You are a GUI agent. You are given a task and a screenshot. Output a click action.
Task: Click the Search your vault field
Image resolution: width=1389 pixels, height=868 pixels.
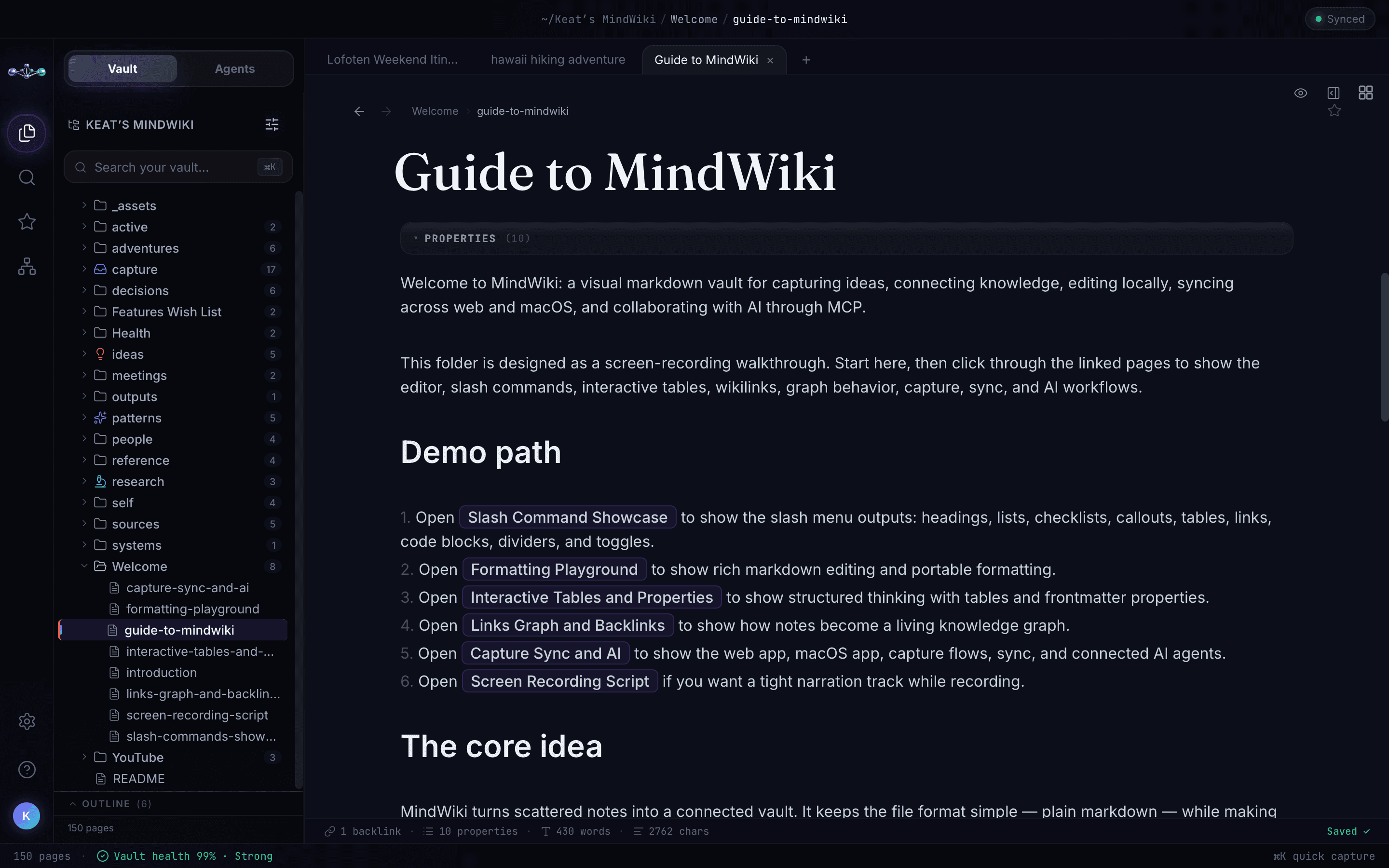tap(178, 167)
